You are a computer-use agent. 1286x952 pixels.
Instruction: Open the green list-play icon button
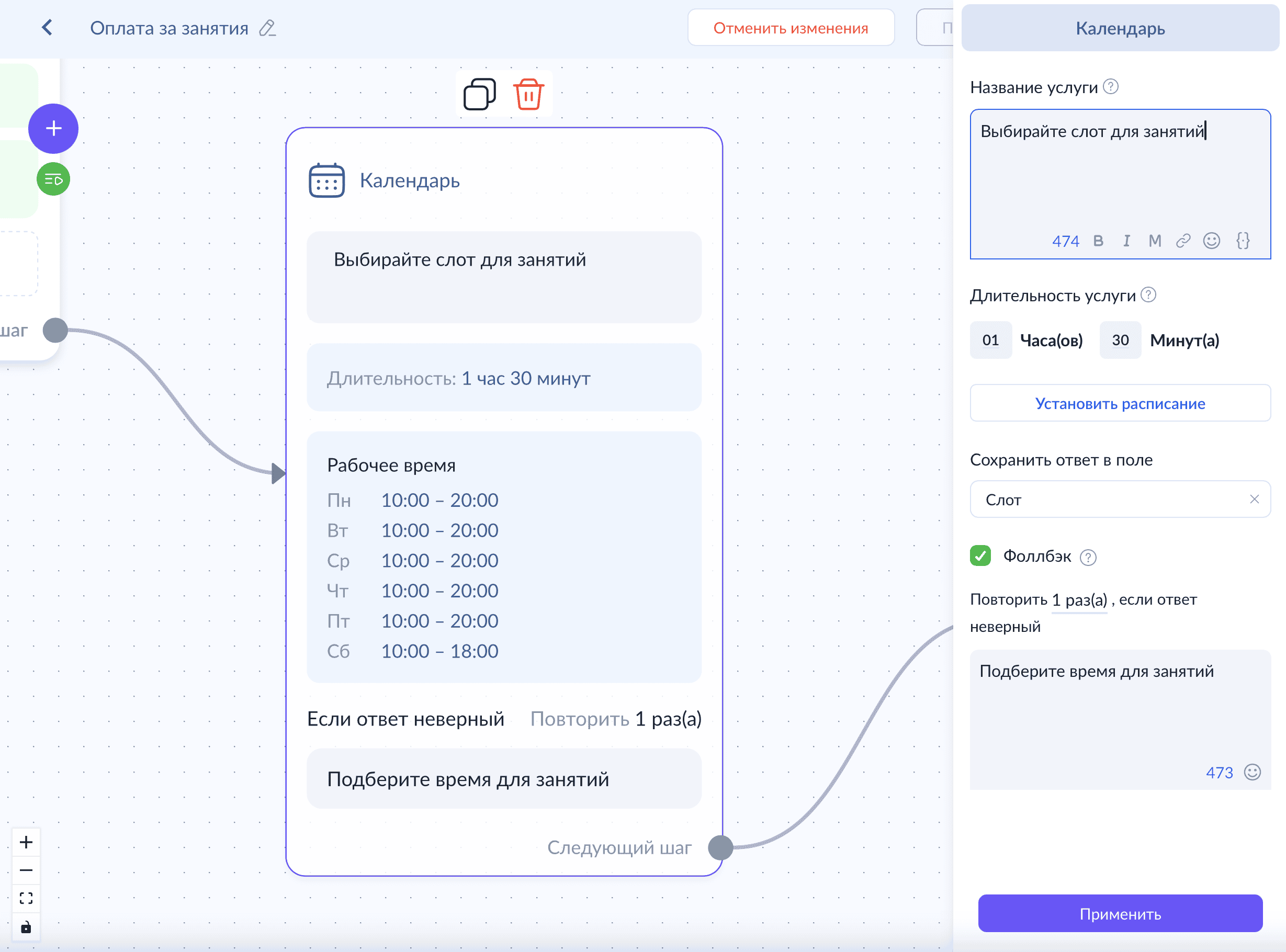point(53,179)
